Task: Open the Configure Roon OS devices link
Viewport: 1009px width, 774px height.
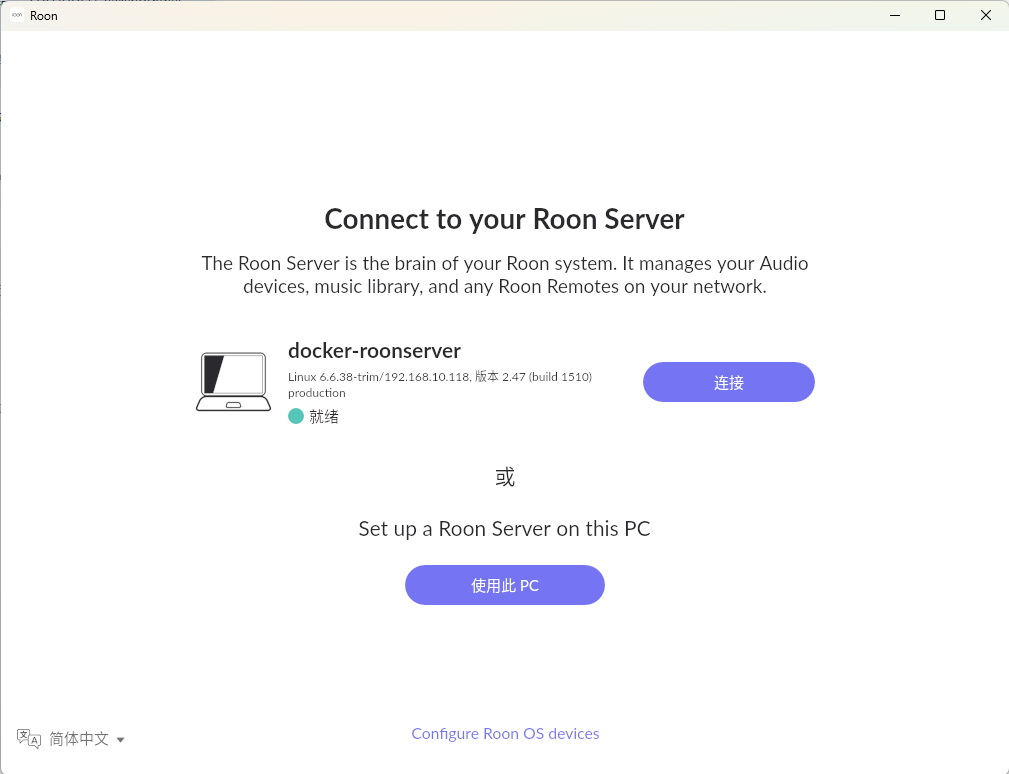Action: 504,733
